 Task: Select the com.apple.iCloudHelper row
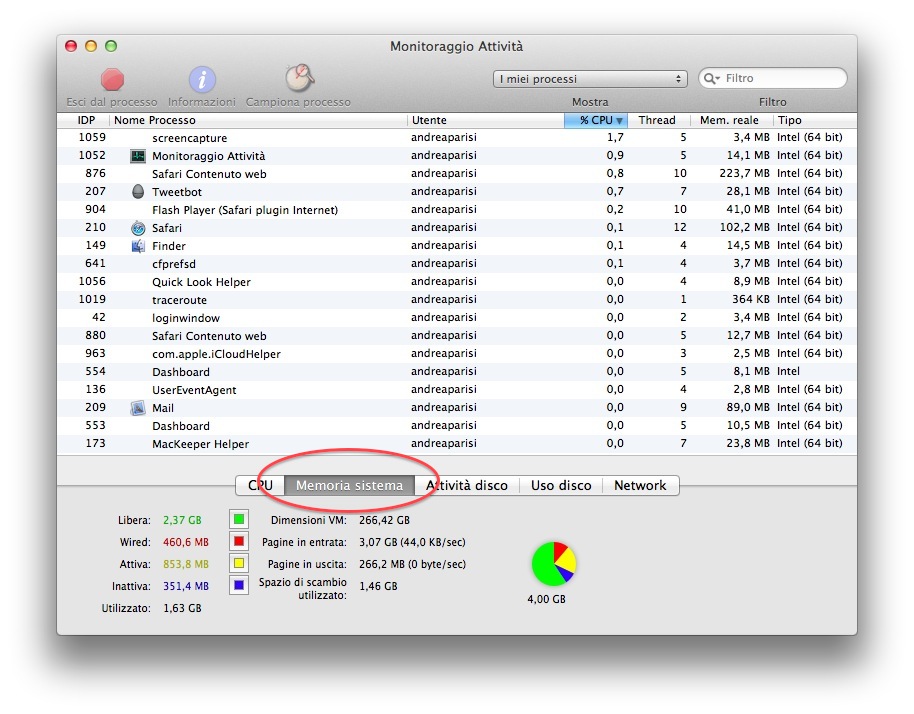[x=457, y=354]
